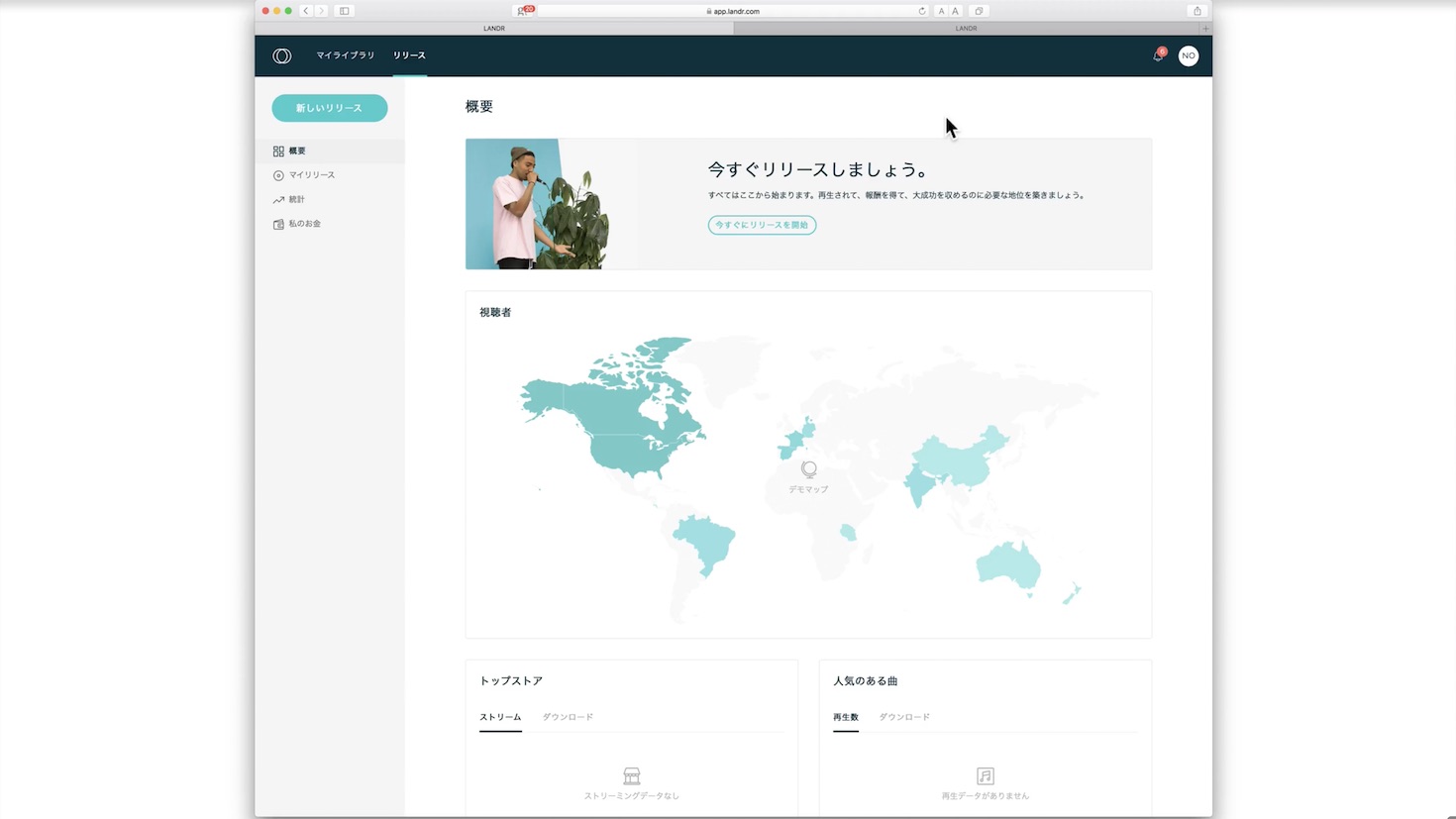1456x819 pixels.
Task: Click the store icon above ストリーミングデータなし
Action: click(x=632, y=775)
